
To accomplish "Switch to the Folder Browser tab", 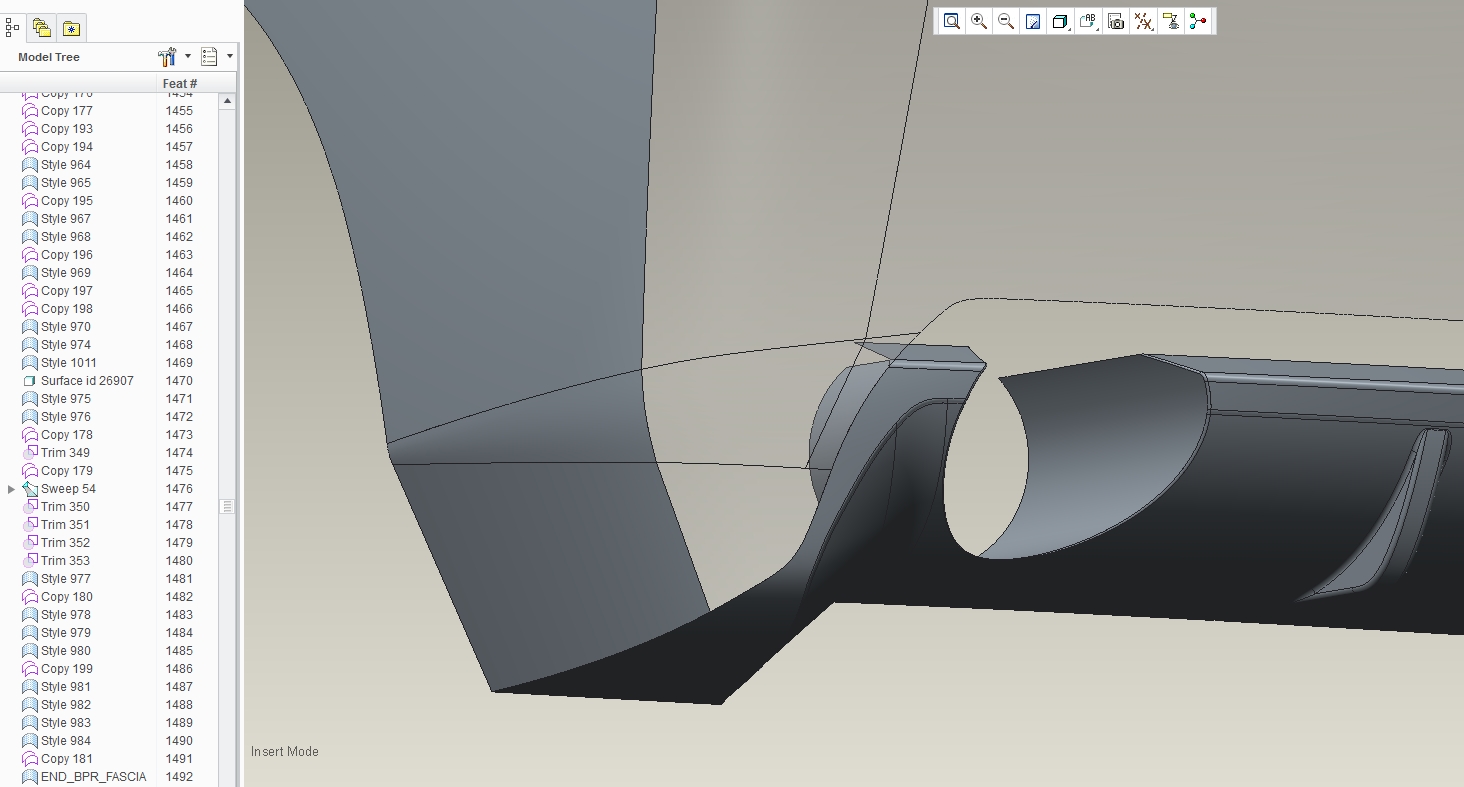I will (41, 28).
